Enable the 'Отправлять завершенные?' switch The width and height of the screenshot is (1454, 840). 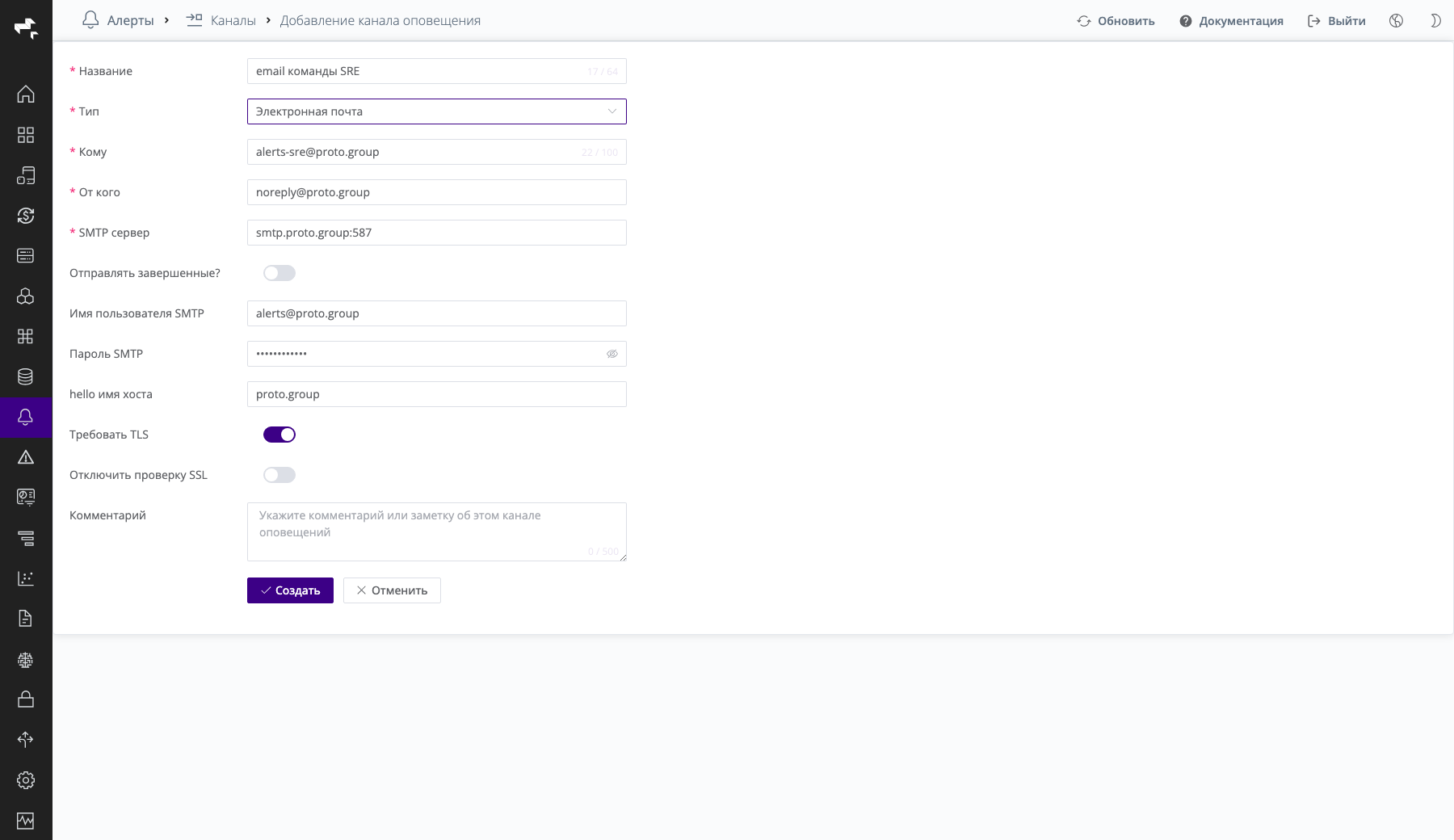[x=279, y=273]
